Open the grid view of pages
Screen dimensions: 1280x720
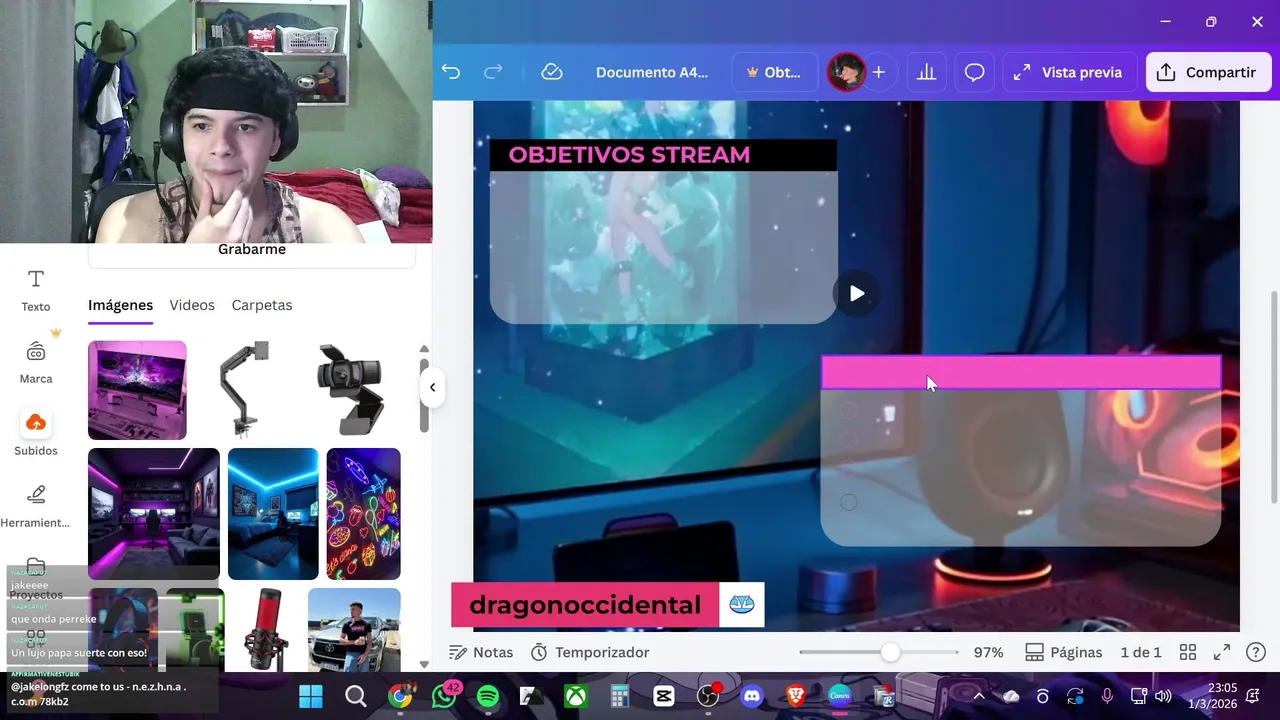pyautogui.click(x=1188, y=652)
